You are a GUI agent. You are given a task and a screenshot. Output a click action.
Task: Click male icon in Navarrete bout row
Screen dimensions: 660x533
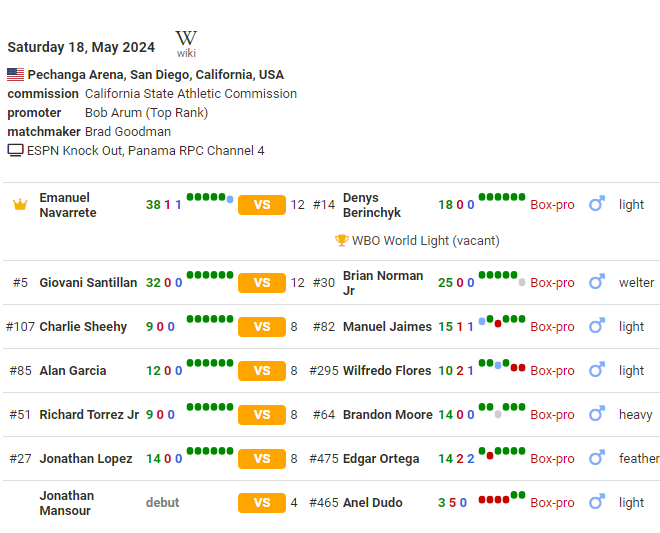click(597, 205)
